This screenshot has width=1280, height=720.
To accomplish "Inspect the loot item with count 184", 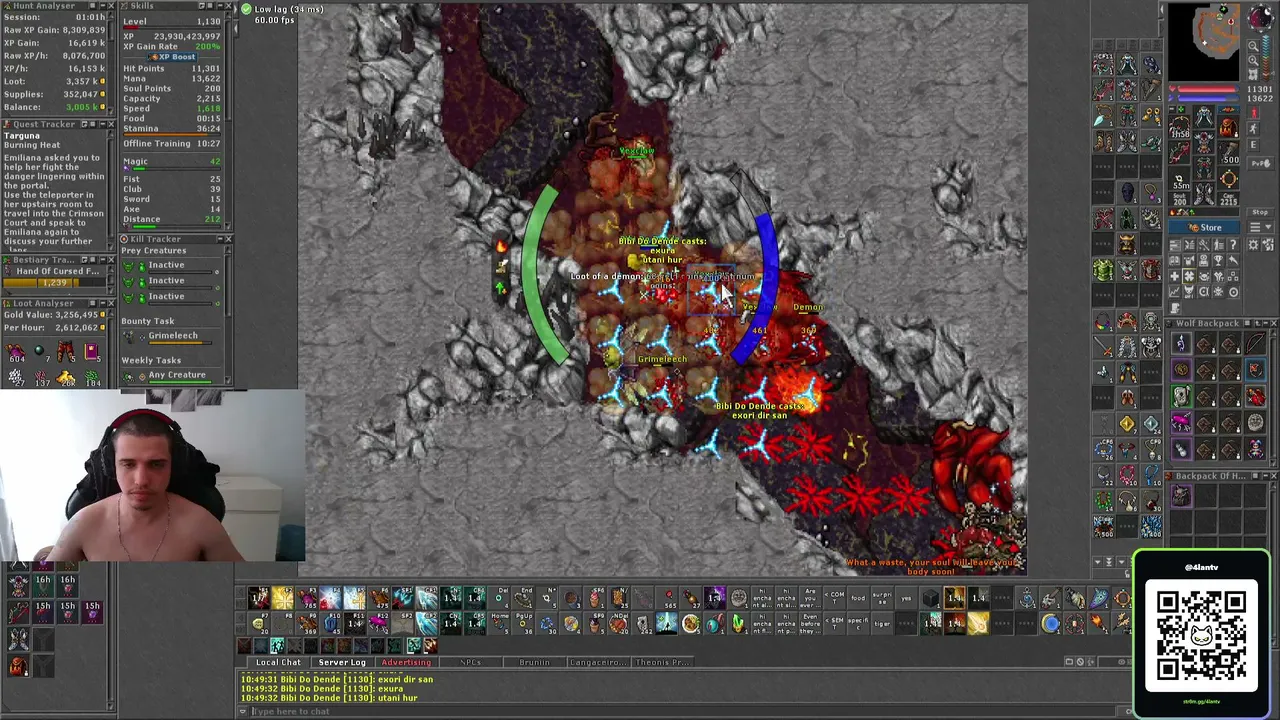I will 91,377.
